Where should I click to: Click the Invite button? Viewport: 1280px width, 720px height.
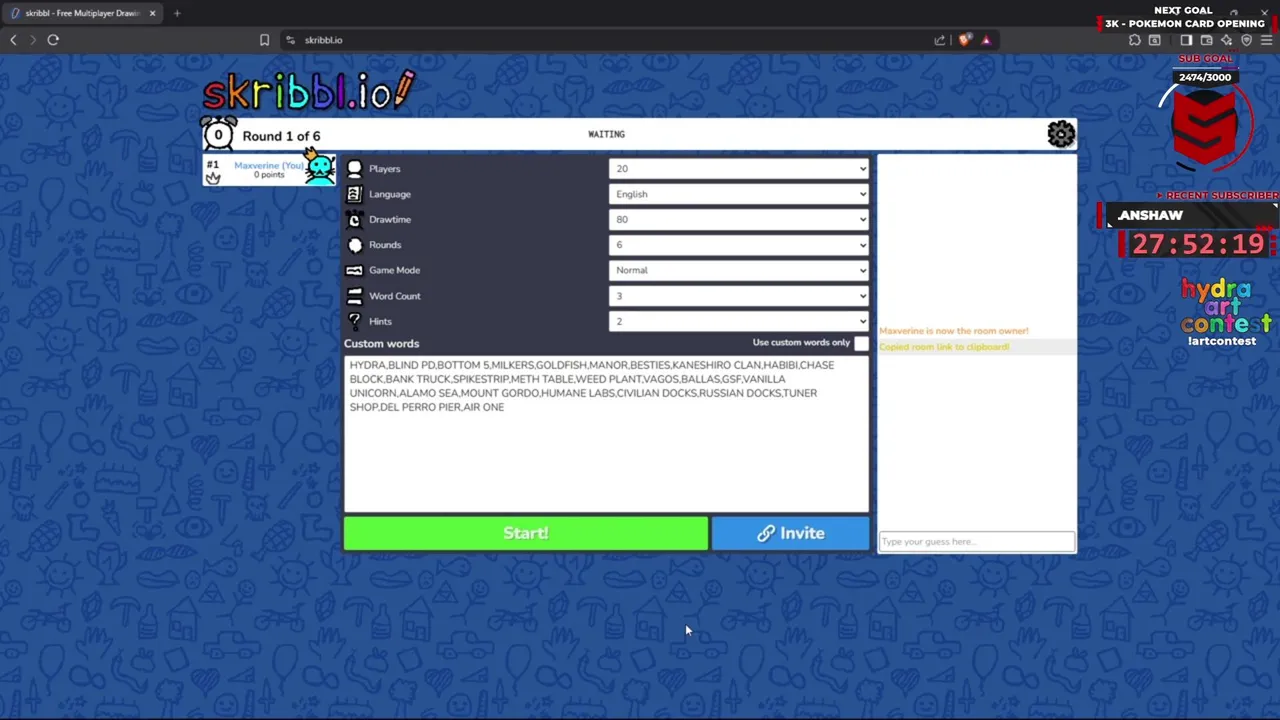790,533
